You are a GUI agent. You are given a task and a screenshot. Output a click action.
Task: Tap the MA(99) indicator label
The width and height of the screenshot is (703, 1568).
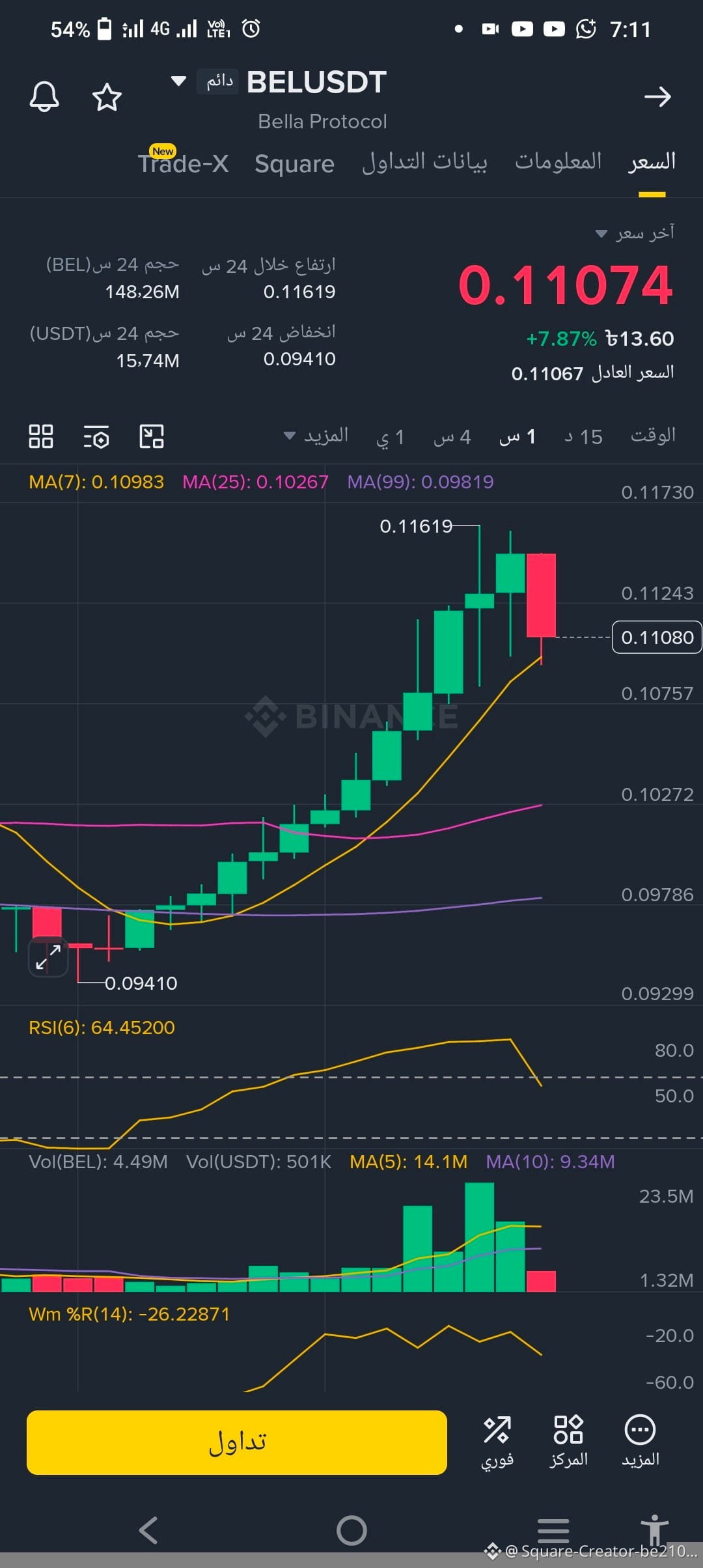[420, 482]
